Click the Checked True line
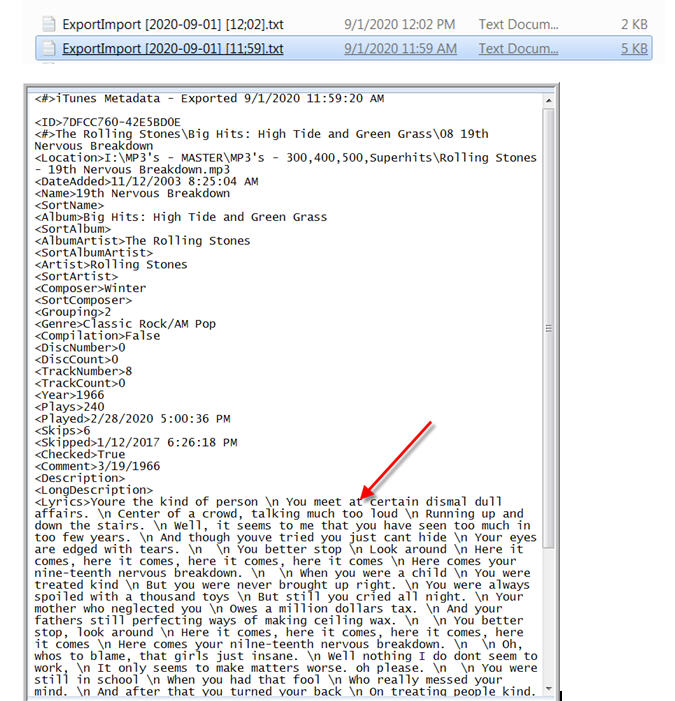Viewport: 675px width, 701px height. pyautogui.click(x=80, y=454)
